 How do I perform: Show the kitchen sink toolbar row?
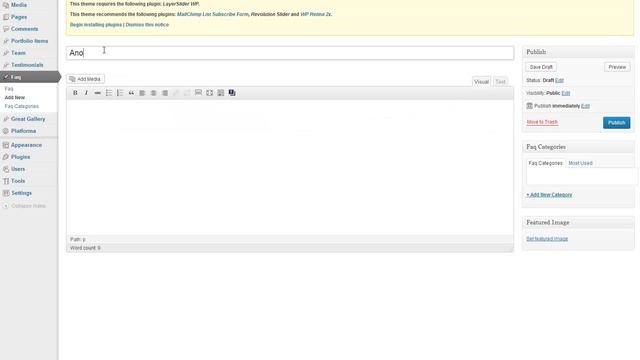click(221, 93)
